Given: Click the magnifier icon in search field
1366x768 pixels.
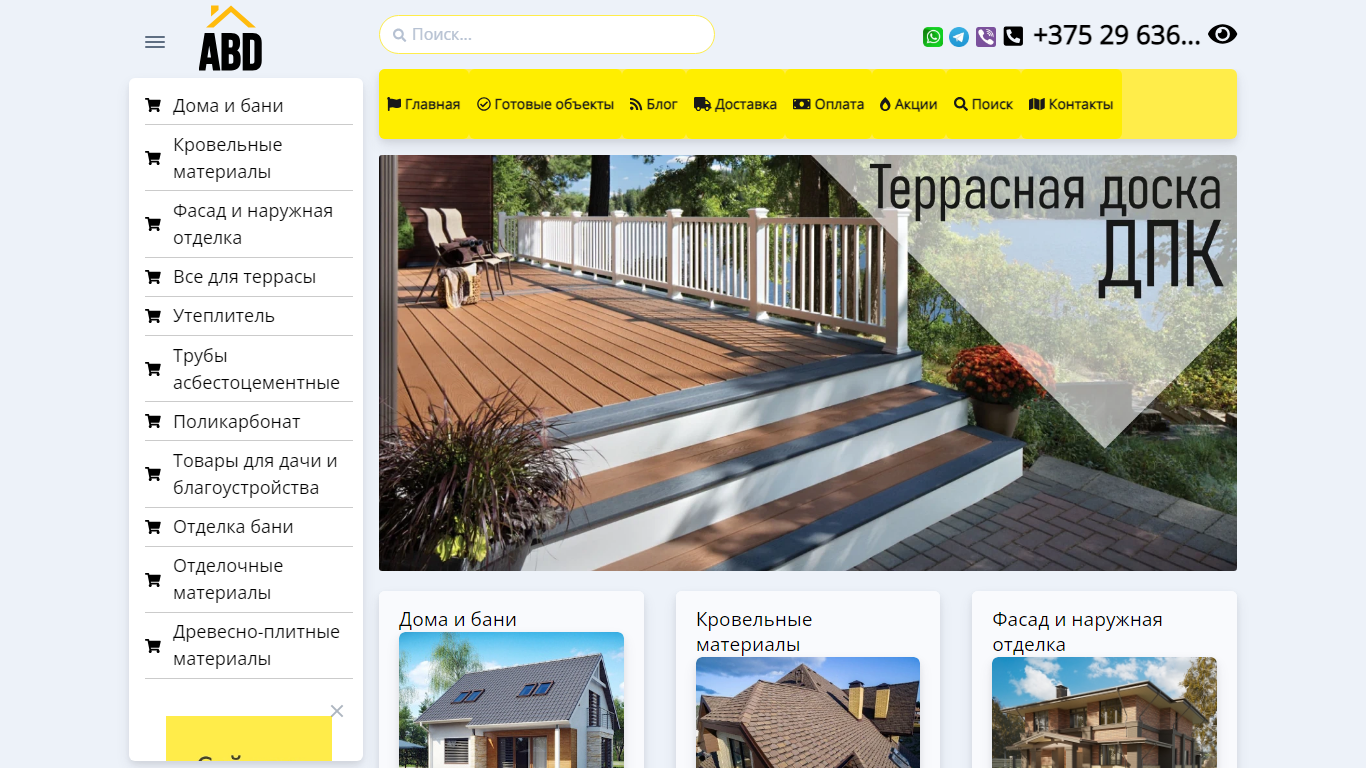Looking at the screenshot, I should tap(399, 35).
